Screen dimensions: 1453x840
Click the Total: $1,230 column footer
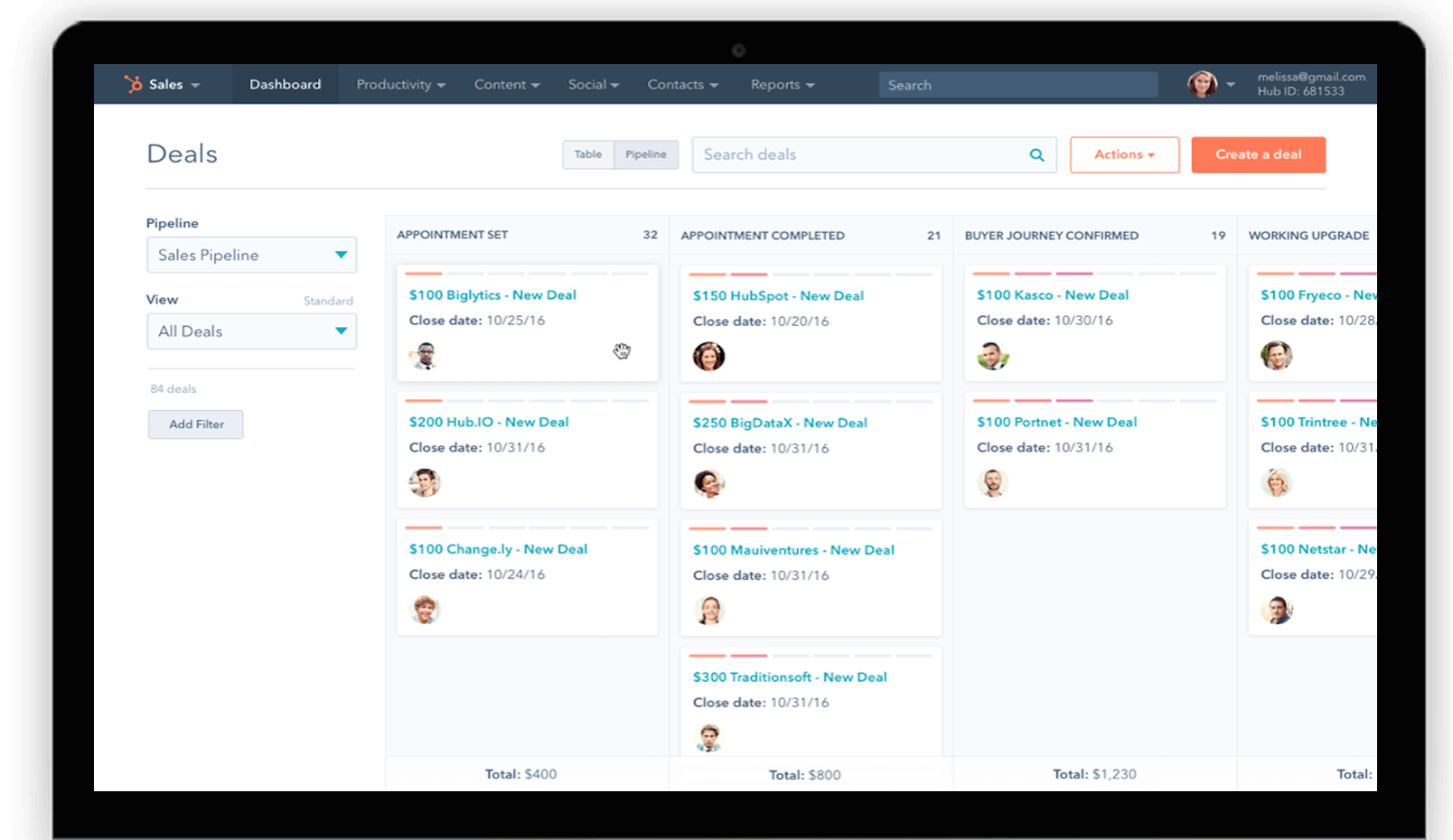[1094, 774]
